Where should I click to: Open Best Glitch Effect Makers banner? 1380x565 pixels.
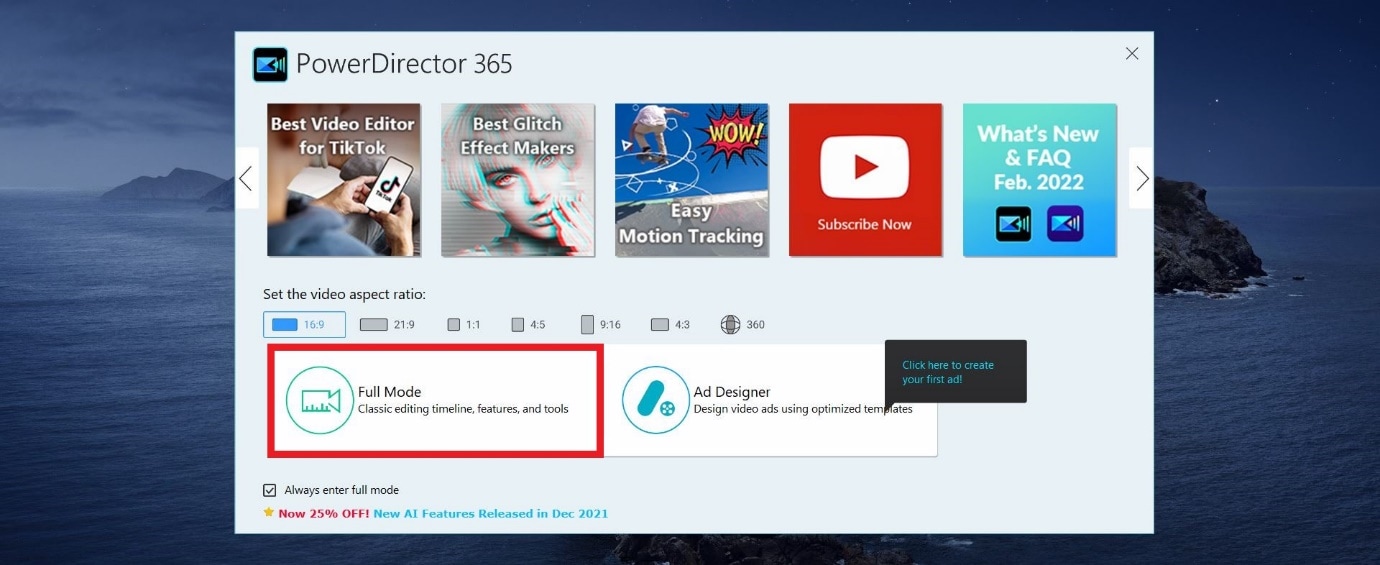coord(518,180)
